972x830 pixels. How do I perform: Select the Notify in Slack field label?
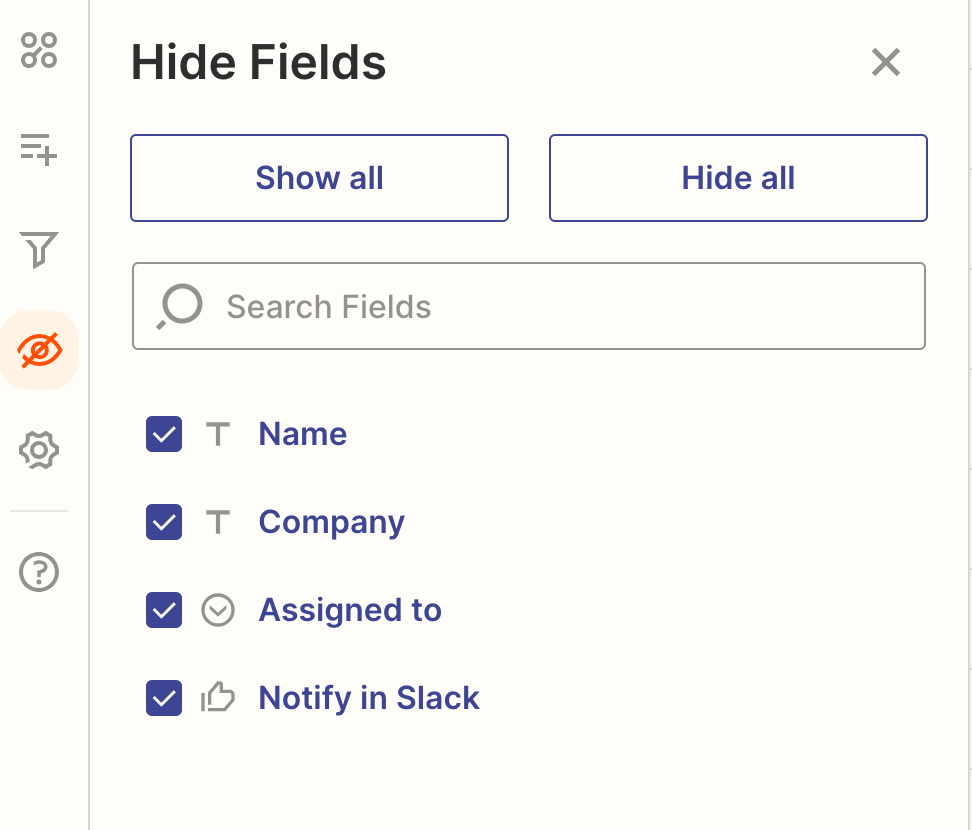[x=369, y=698]
